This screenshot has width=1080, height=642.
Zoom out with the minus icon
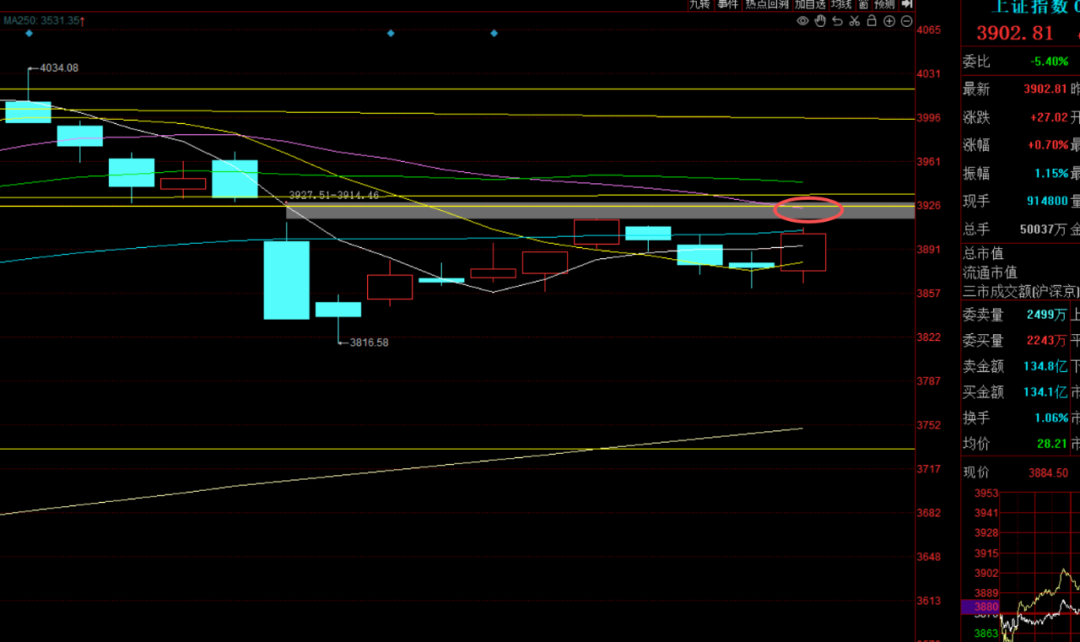pos(906,21)
